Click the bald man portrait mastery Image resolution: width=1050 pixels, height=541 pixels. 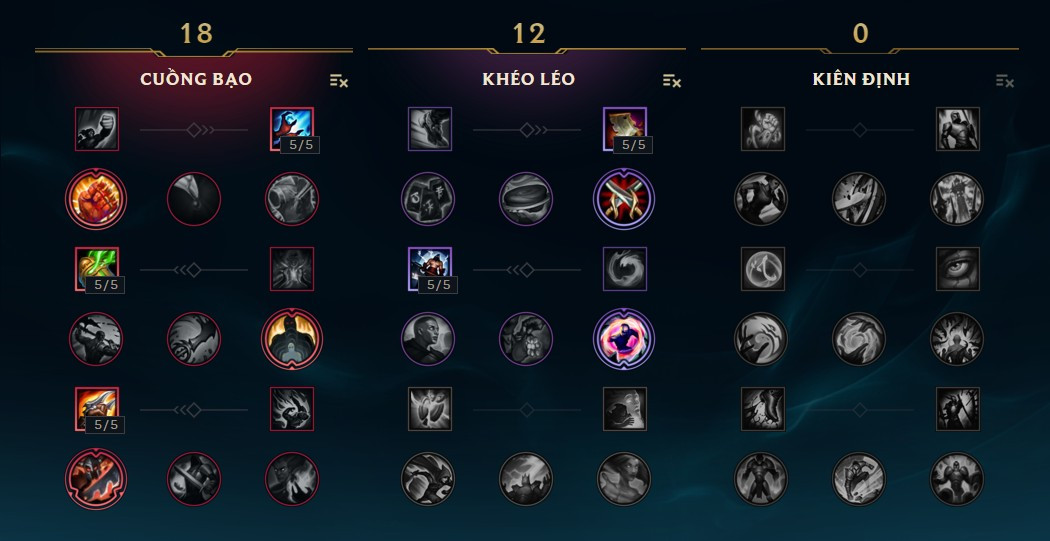pos(428,339)
